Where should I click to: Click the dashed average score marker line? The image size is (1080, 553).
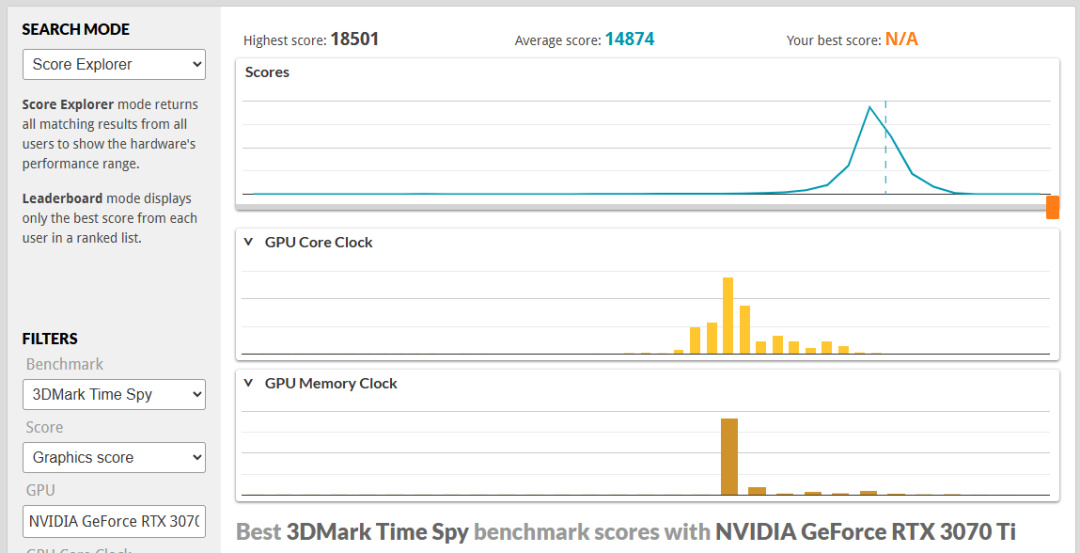point(886,147)
